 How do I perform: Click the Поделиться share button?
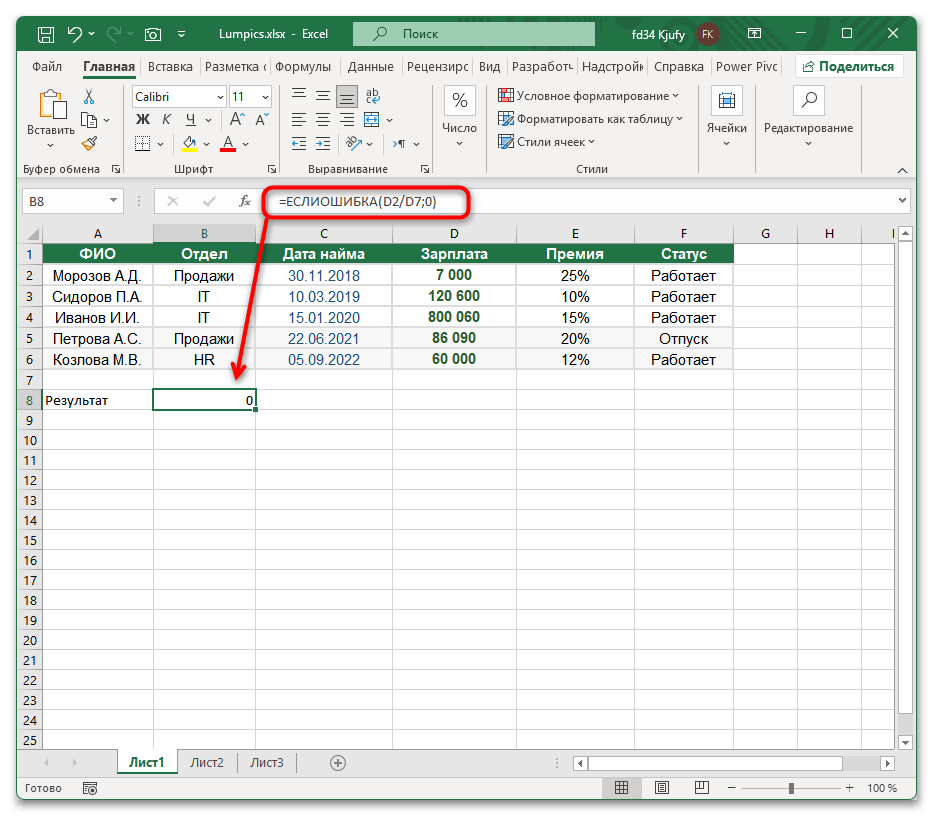(x=849, y=67)
